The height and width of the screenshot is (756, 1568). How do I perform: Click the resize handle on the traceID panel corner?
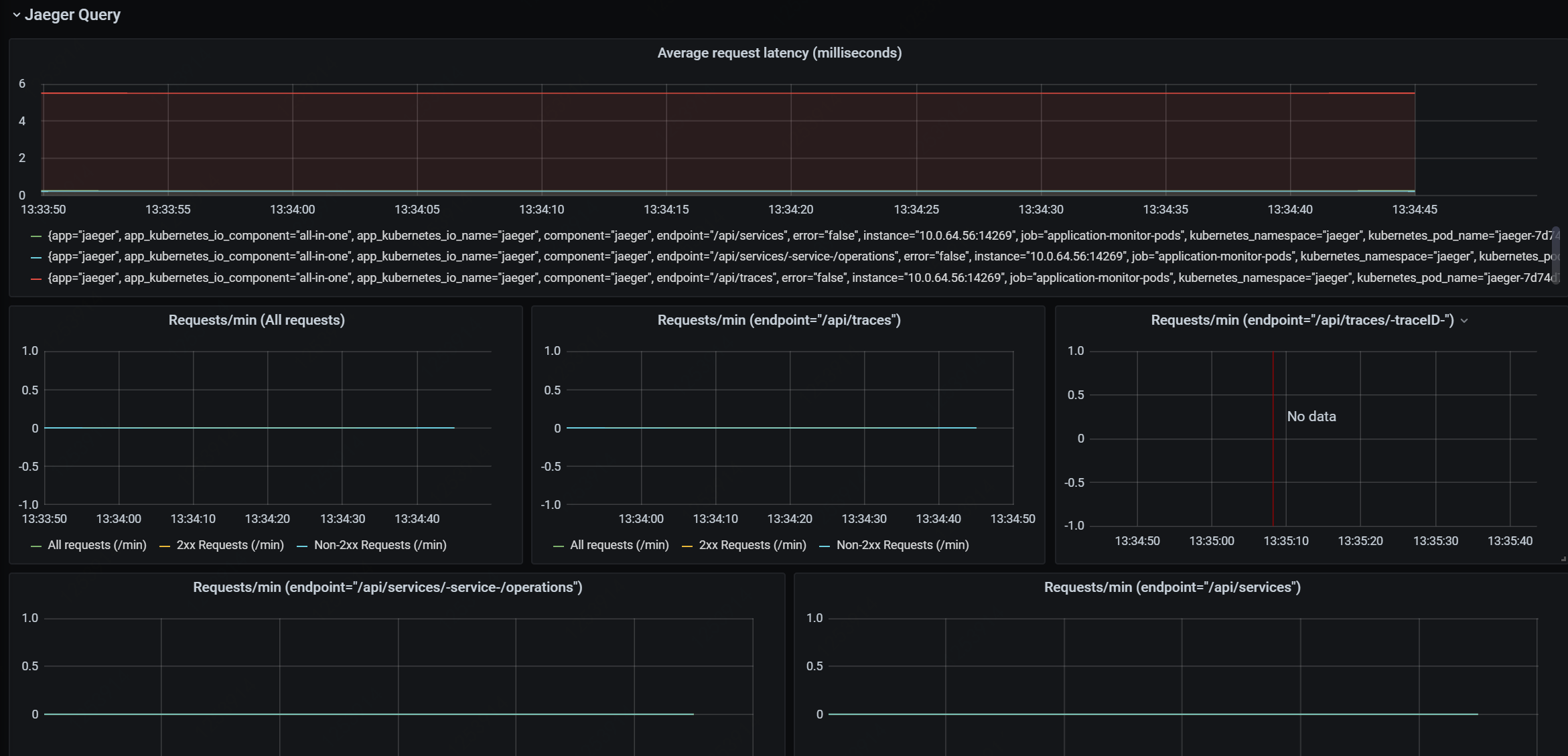pyautogui.click(x=1563, y=558)
